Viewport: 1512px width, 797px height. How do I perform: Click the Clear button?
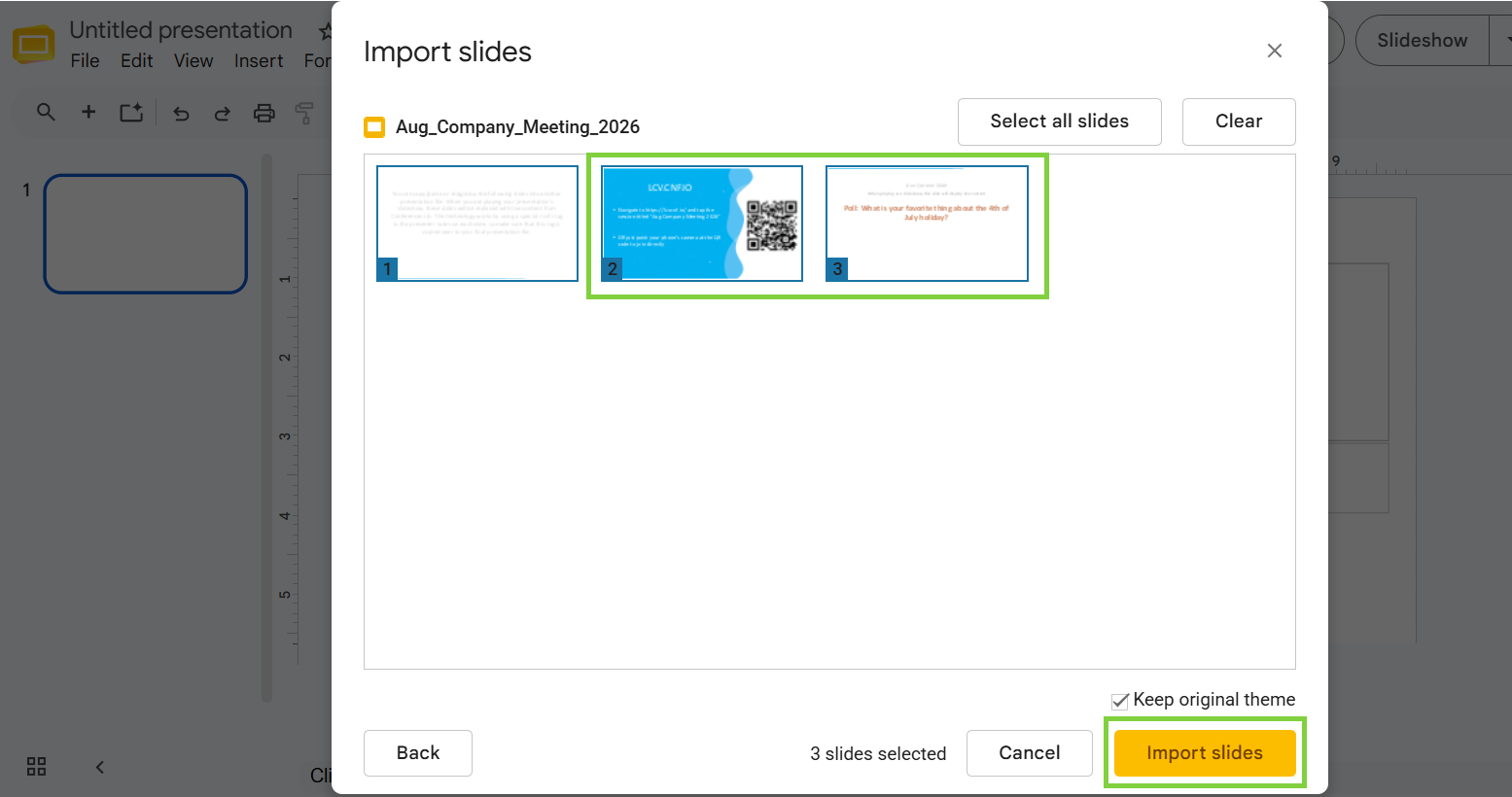pyautogui.click(x=1239, y=121)
